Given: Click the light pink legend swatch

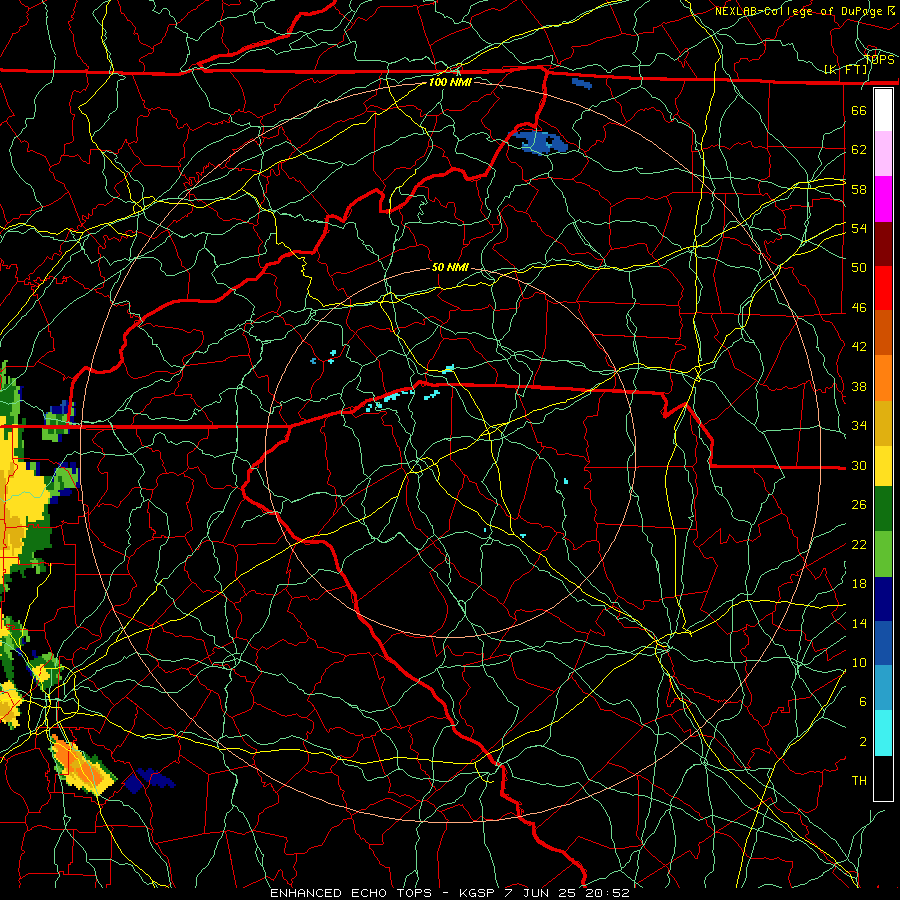Looking at the screenshot, I should click(883, 153).
